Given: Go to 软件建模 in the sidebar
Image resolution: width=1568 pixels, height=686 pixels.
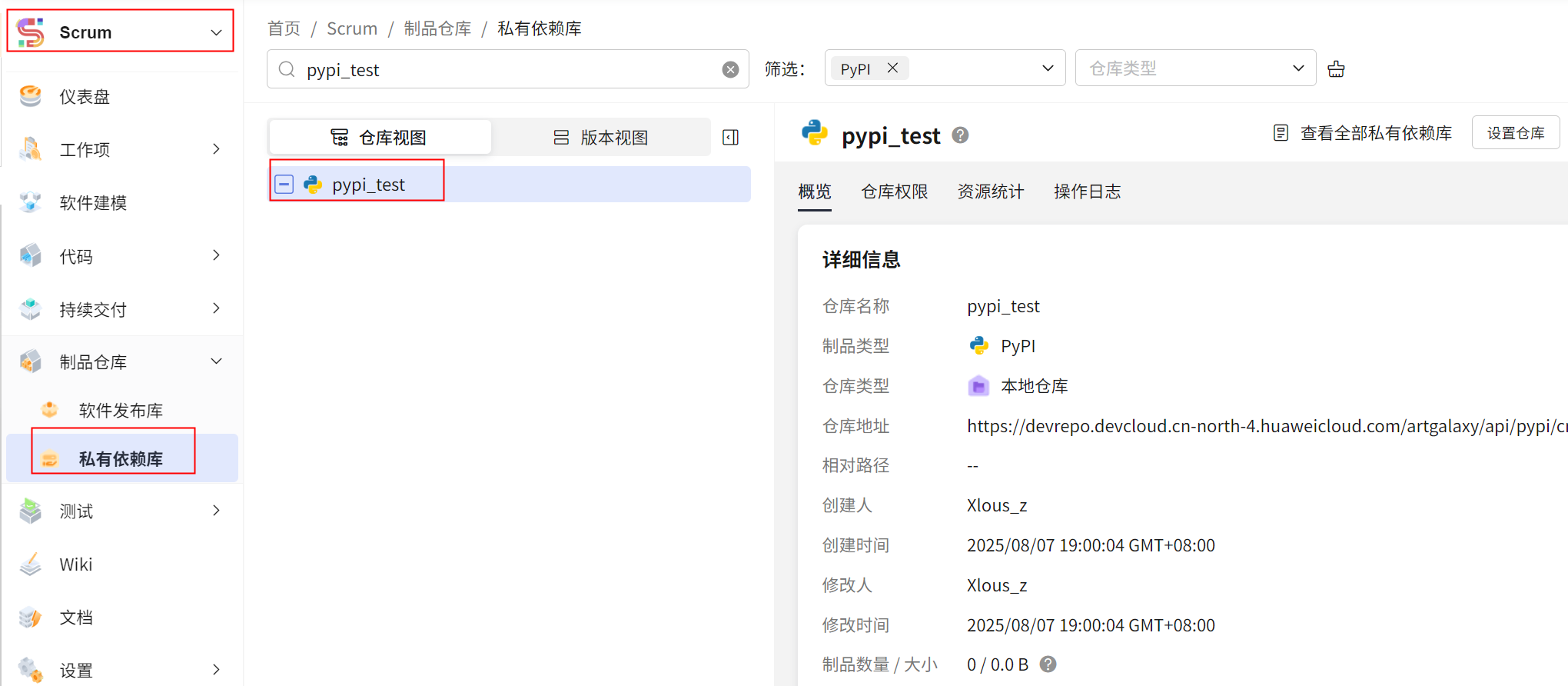Looking at the screenshot, I should click(93, 203).
